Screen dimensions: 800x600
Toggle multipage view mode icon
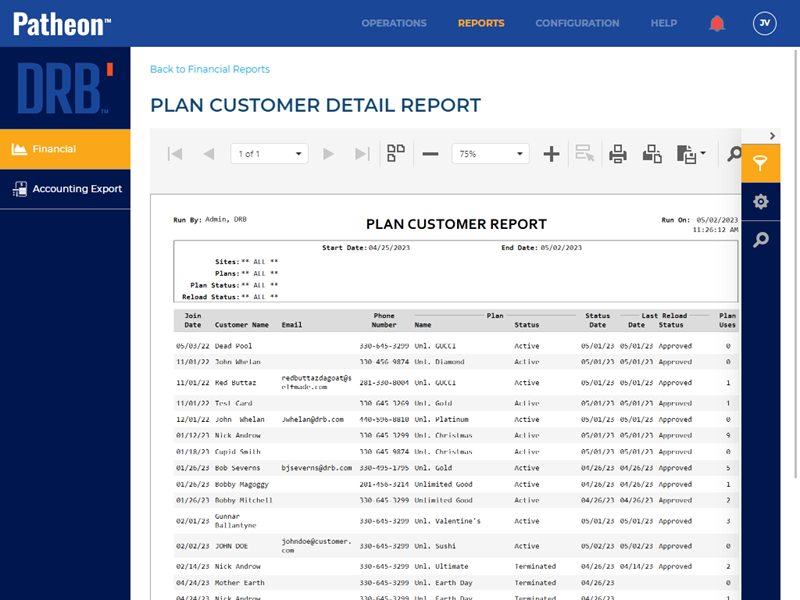pyautogui.click(x=396, y=154)
